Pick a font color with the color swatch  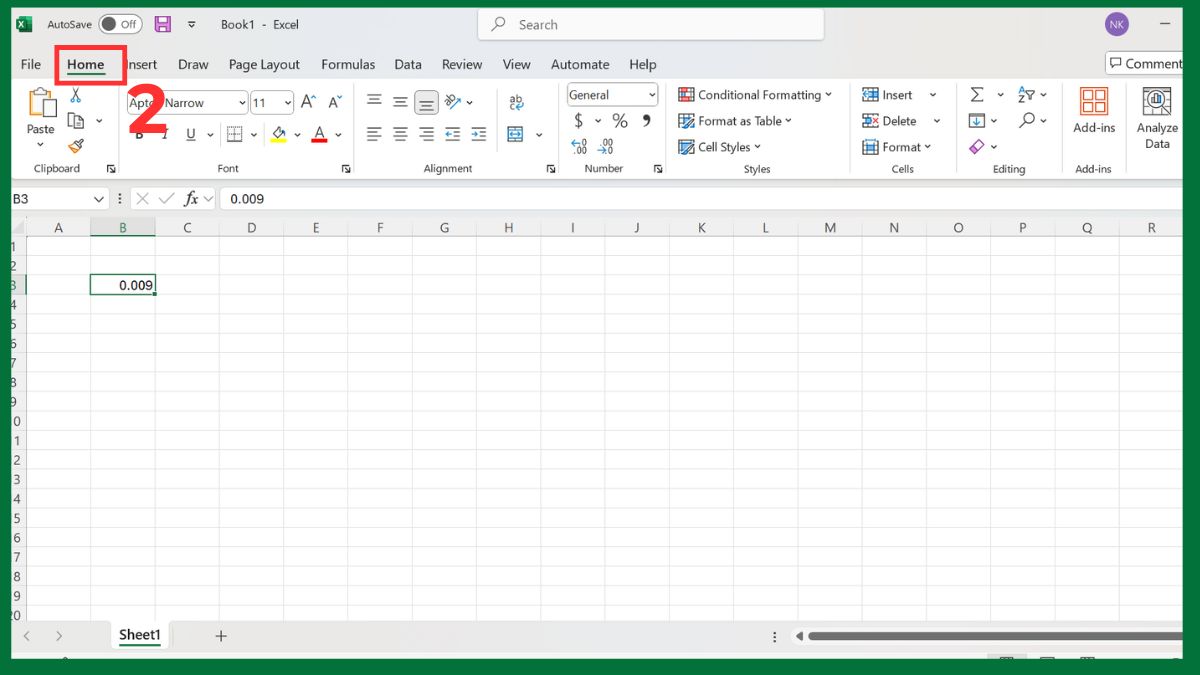pos(320,133)
